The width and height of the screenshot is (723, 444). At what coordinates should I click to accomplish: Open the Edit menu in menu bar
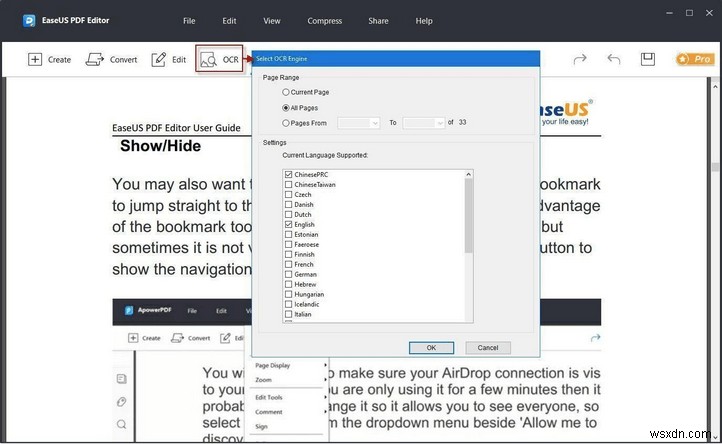pyautogui.click(x=229, y=21)
